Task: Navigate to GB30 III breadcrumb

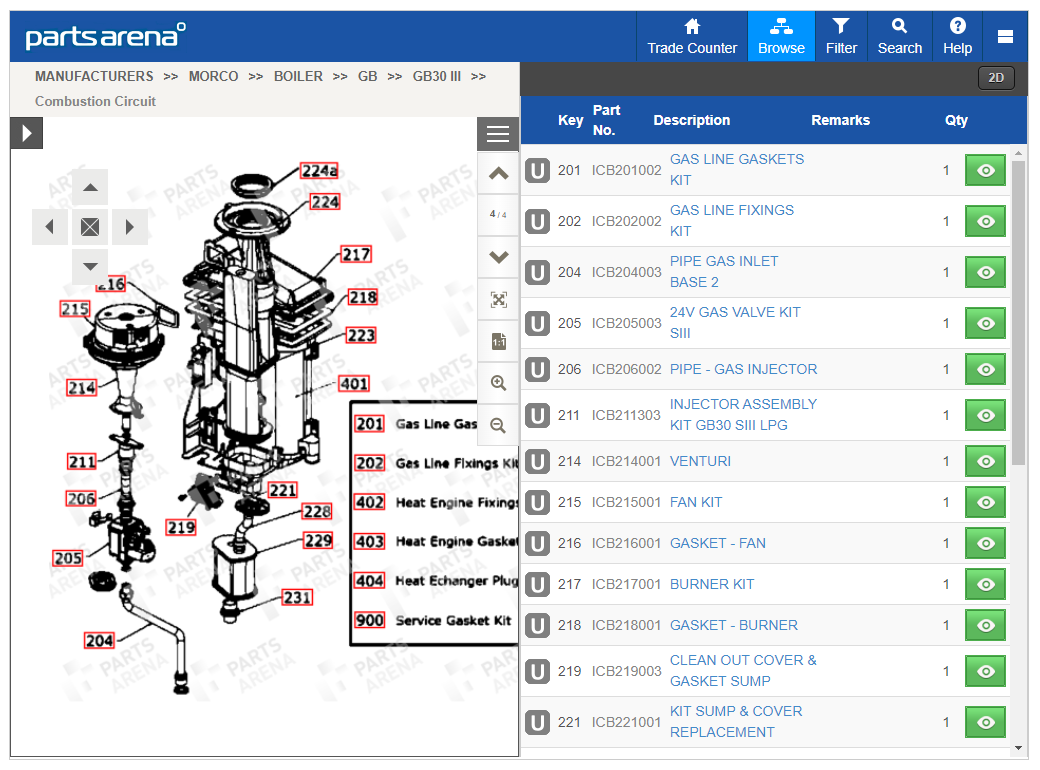Action: coord(436,76)
